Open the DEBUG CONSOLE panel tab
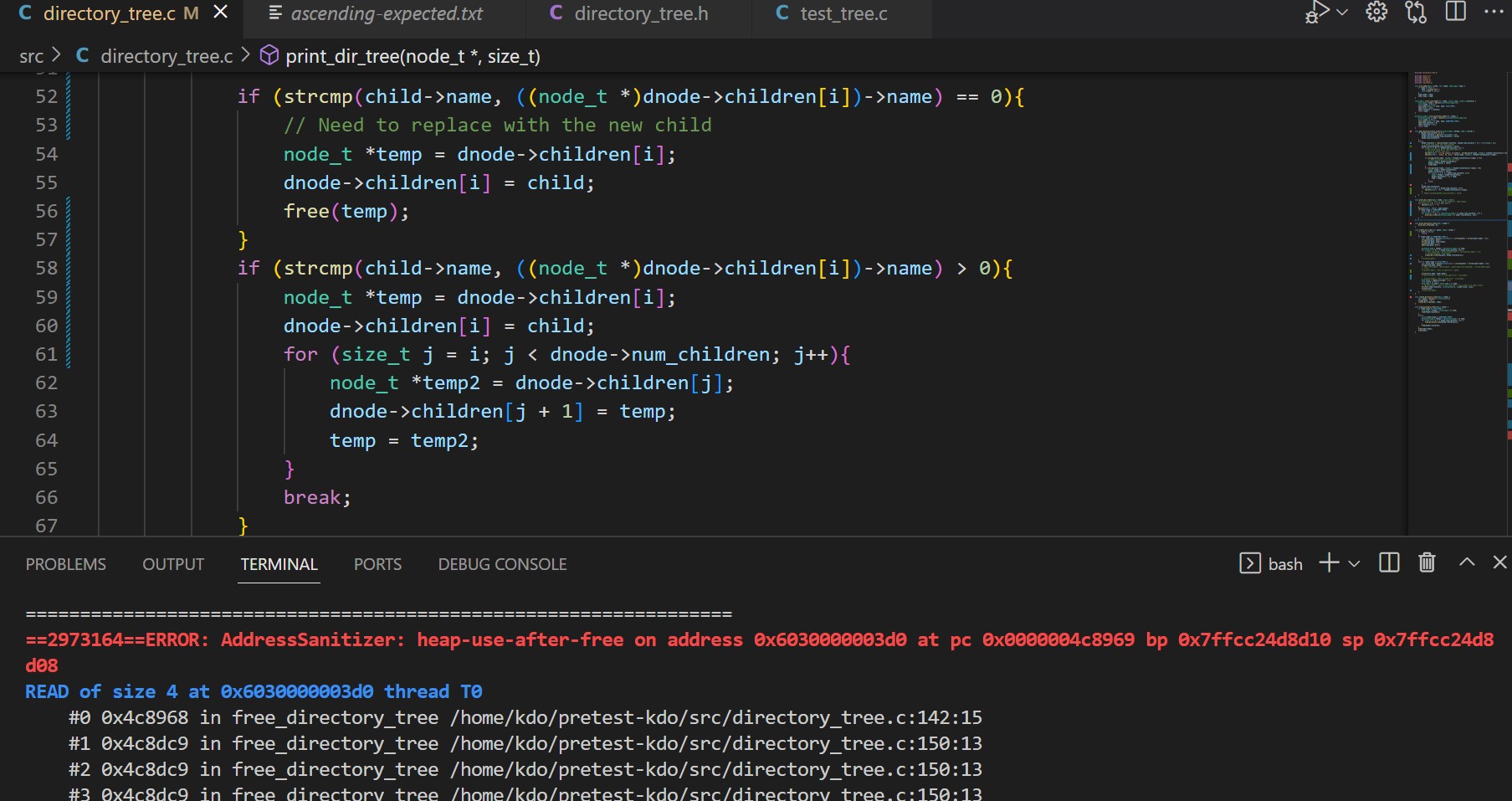Viewport: 1512px width, 801px height. pyautogui.click(x=502, y=564)
